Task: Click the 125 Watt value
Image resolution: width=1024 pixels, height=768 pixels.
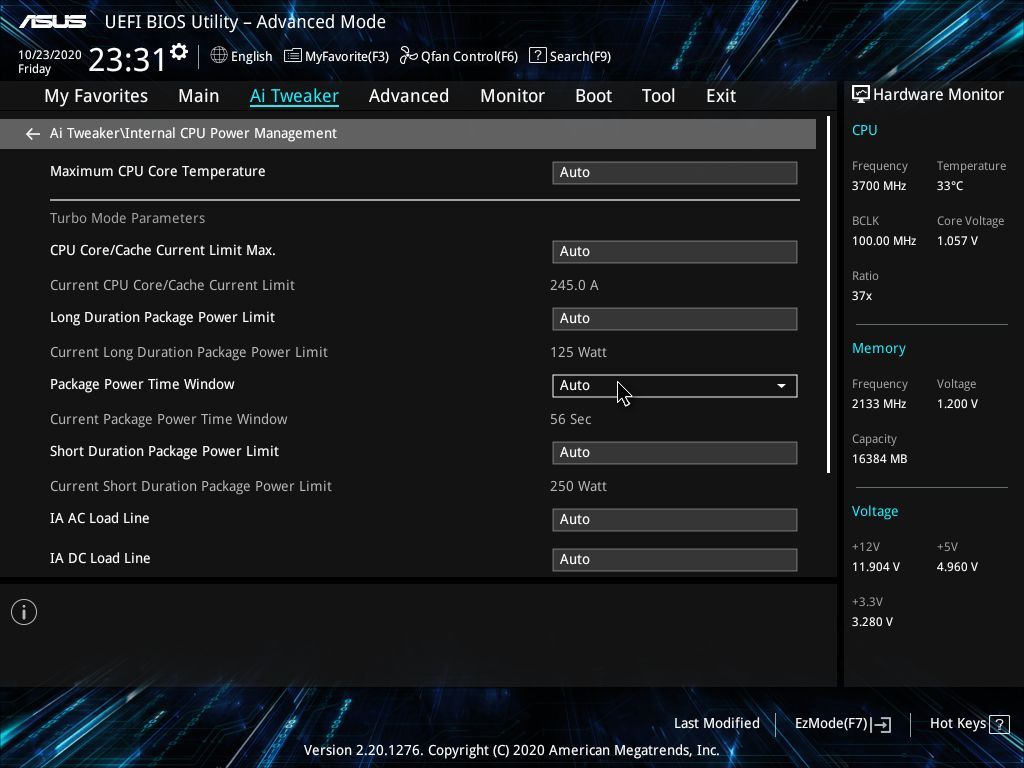Action: tap(578, 352)
